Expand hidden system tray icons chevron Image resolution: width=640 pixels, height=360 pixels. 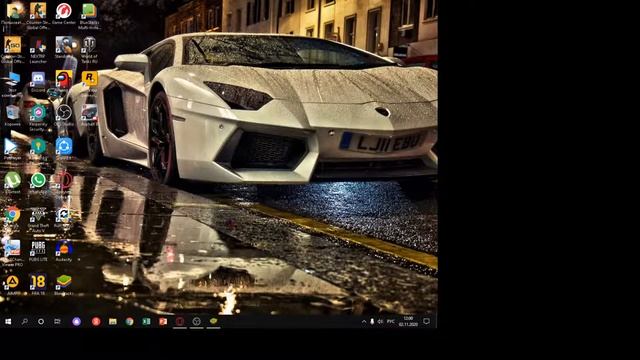[x=364, y=322]
